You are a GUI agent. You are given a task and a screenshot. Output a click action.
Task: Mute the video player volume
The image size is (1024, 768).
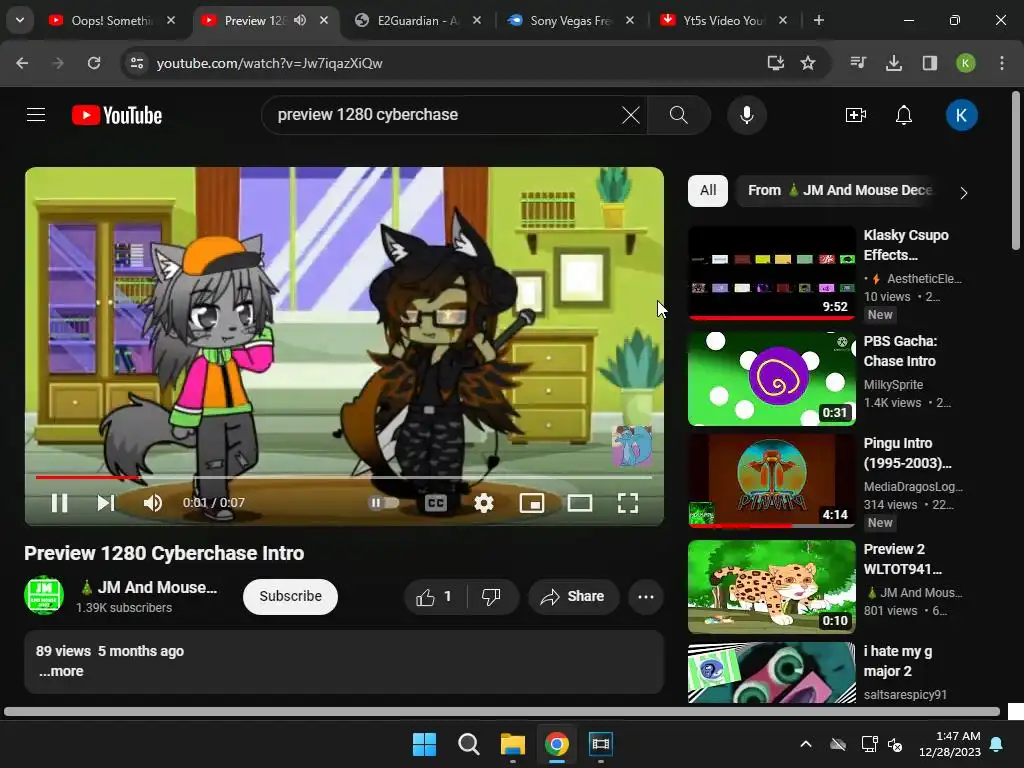(x=153, y=503)
